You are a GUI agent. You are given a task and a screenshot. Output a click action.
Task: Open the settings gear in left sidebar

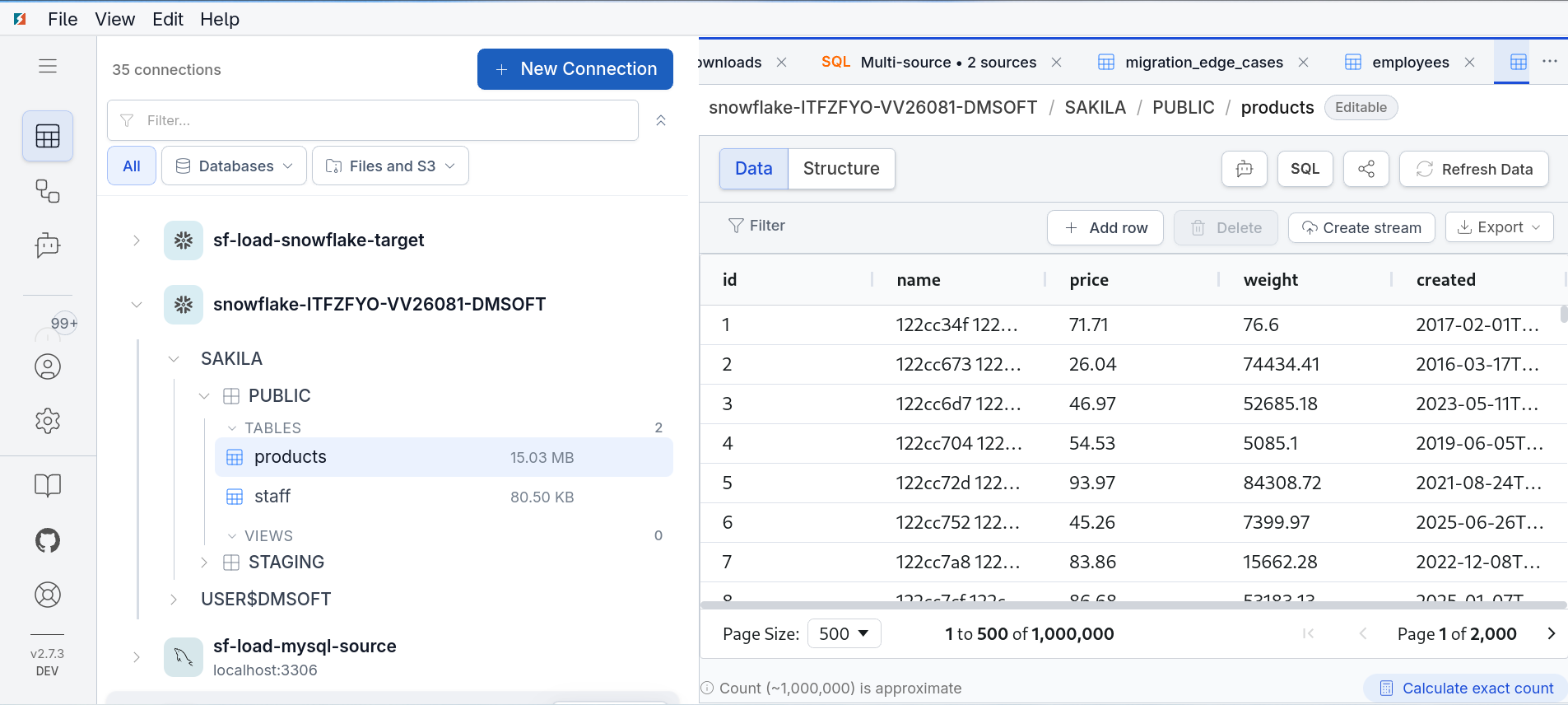[x=48, y=421]
